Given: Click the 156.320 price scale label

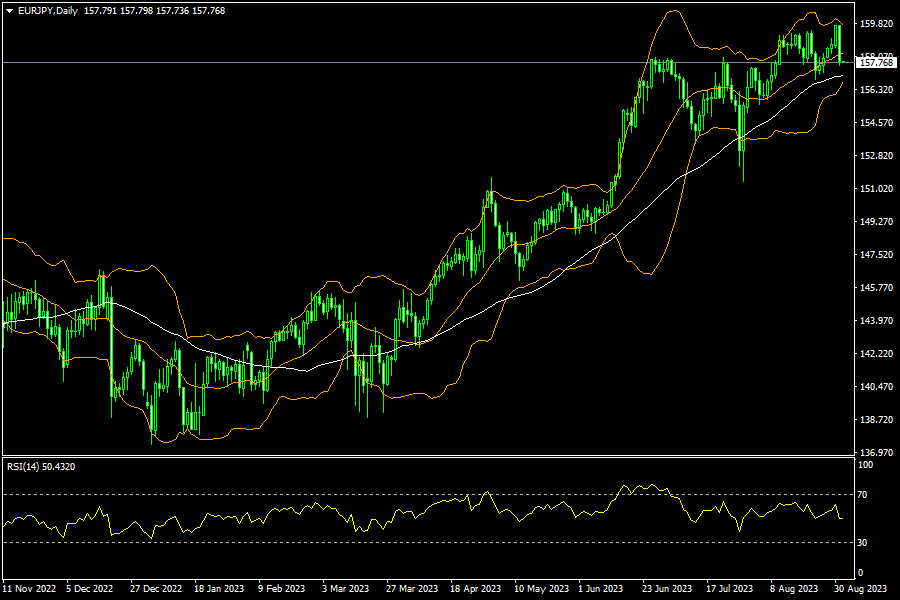Looking at the screenshot, I should pyautogui.click(x=876, y=90).
